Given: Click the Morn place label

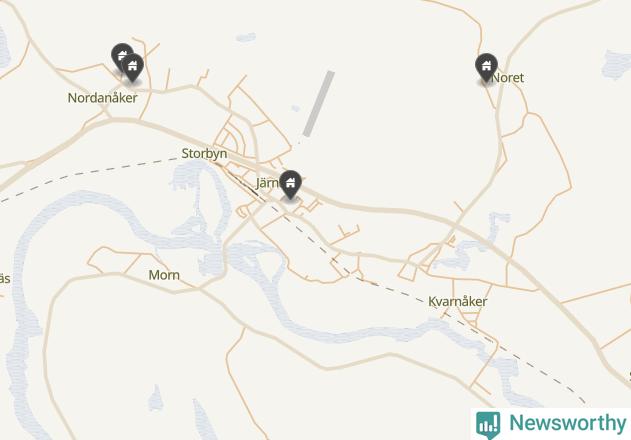Looking at the screenshot, I should pos(164,275).
